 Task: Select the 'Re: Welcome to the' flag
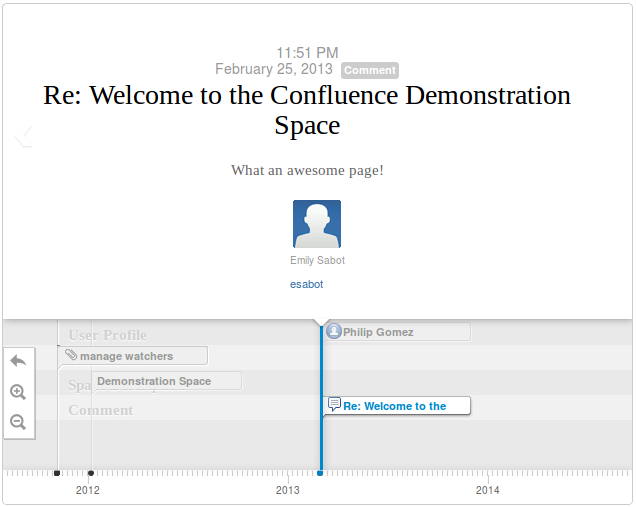point(398,406)
